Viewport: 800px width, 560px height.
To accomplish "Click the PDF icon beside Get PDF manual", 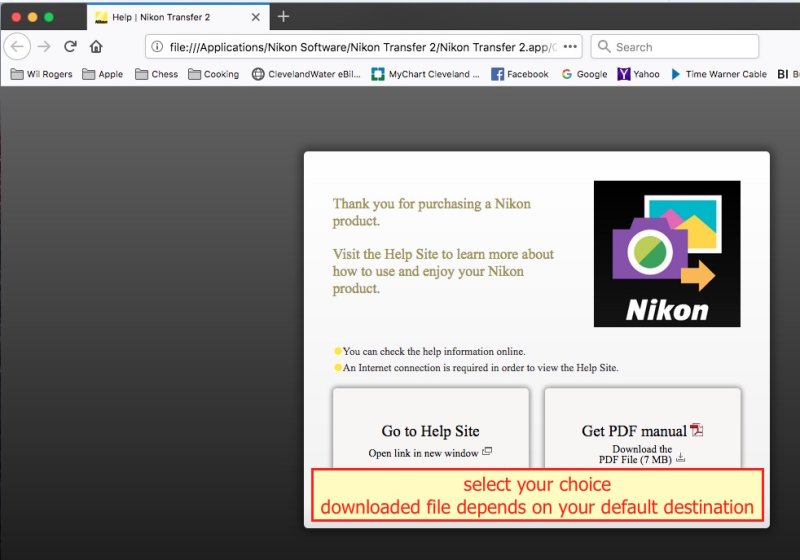I will point(697,431).
